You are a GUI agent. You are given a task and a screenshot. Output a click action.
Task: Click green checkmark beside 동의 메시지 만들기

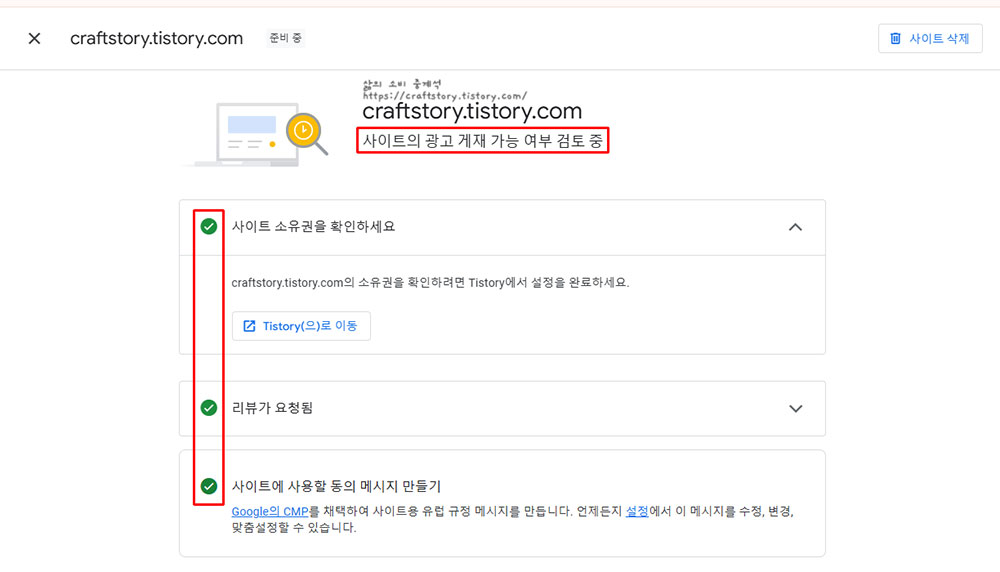209,486
